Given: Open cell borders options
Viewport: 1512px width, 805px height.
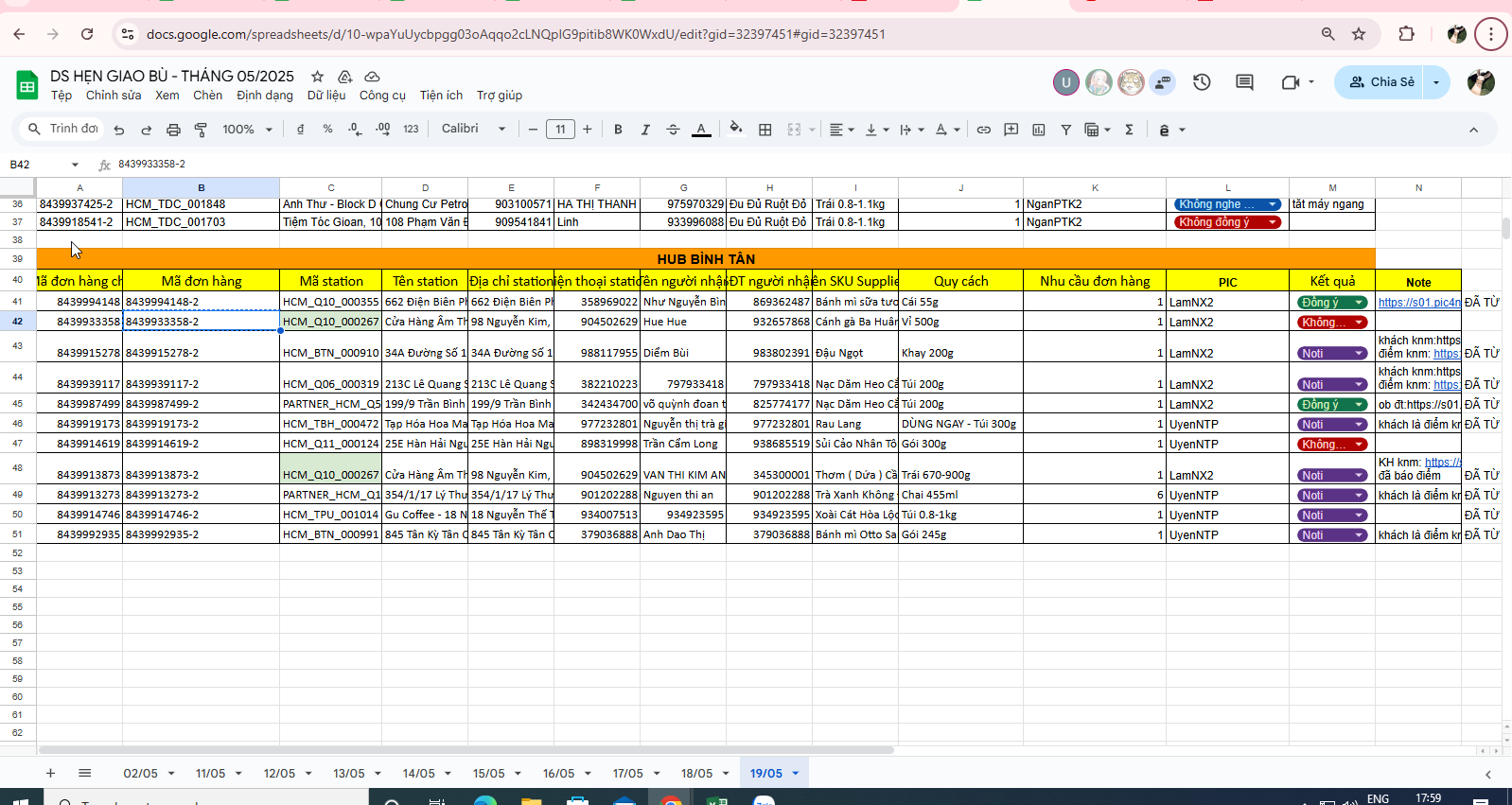Looking at the screenshot, I should point(765,130).
